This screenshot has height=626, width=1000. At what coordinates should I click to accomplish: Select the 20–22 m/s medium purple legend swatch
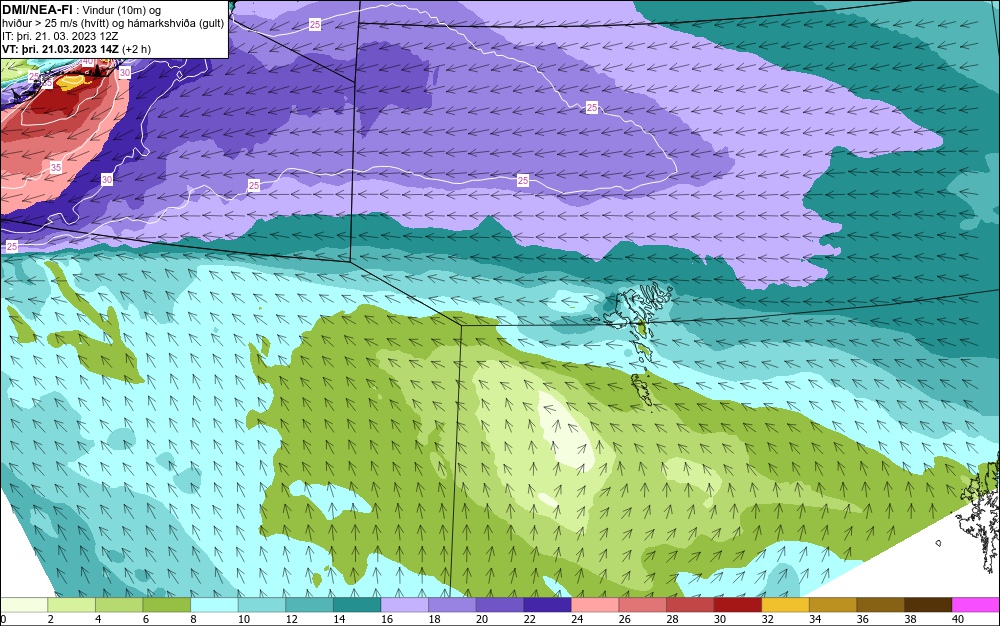coord(499,605)
